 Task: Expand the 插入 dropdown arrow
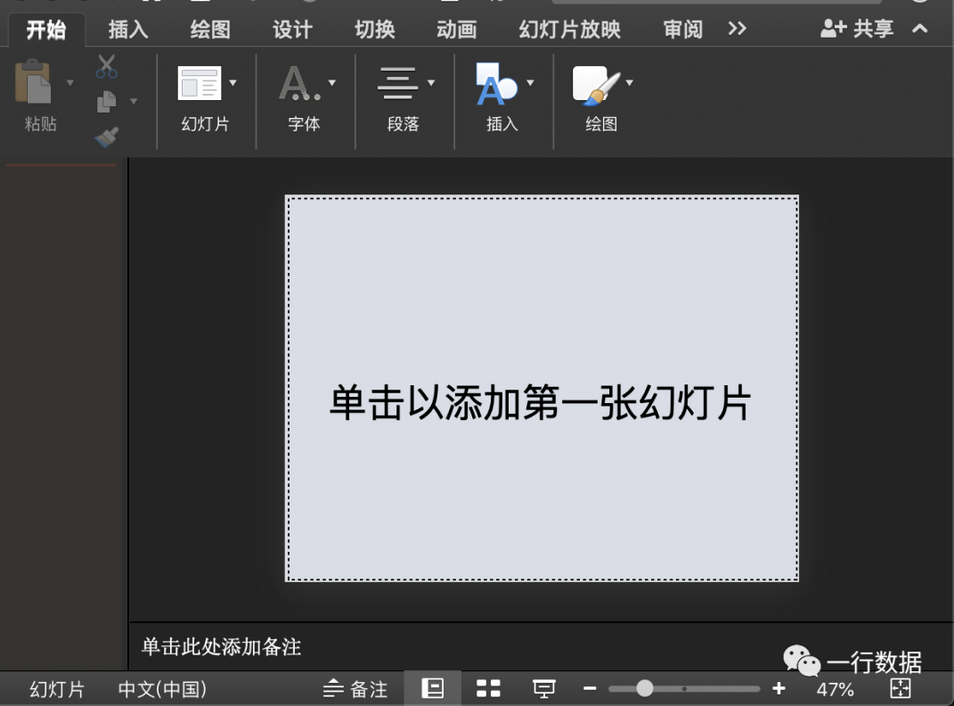click(x=530, y=82)
